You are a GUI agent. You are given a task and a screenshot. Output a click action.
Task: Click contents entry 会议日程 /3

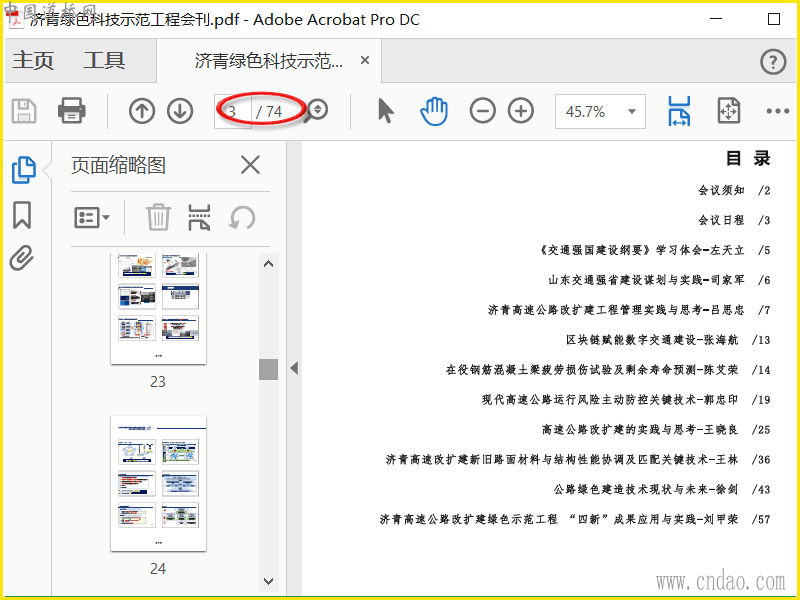(734, 220)
